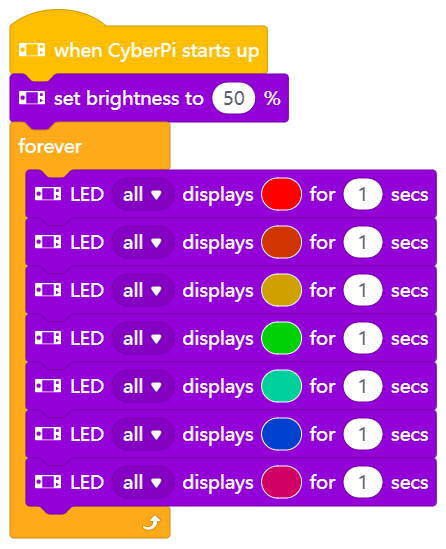Open the orange-brown color swatch

coord(281,242)
